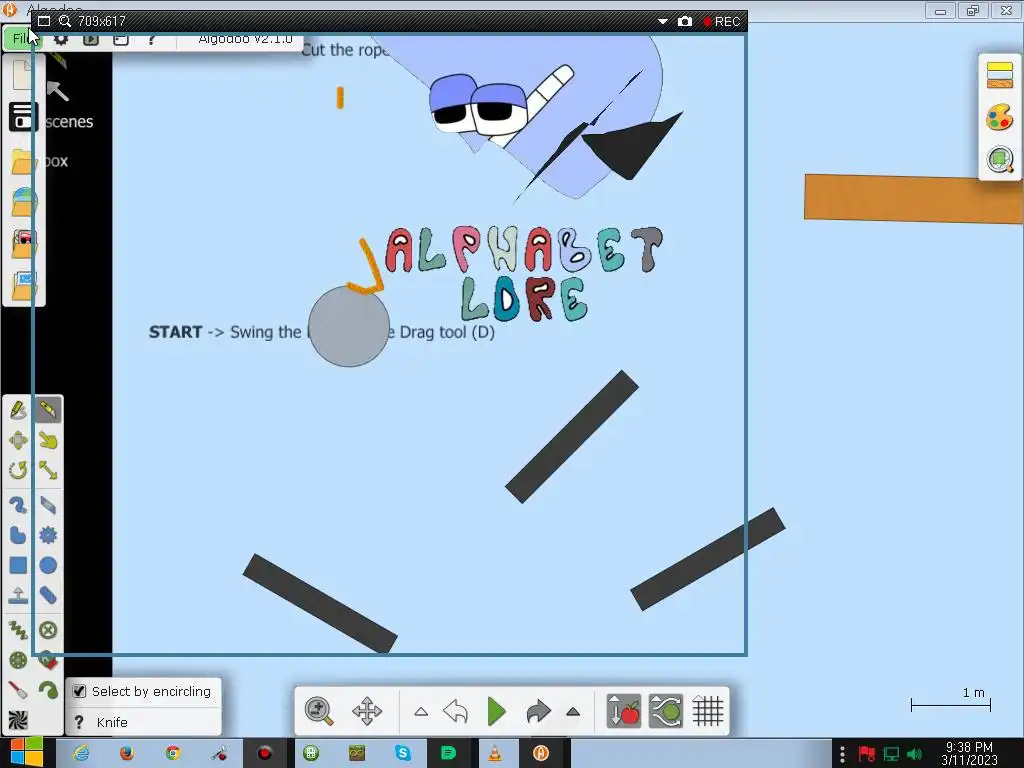Open the options gear menu
1024x768 pixels.
coord(61,40)
